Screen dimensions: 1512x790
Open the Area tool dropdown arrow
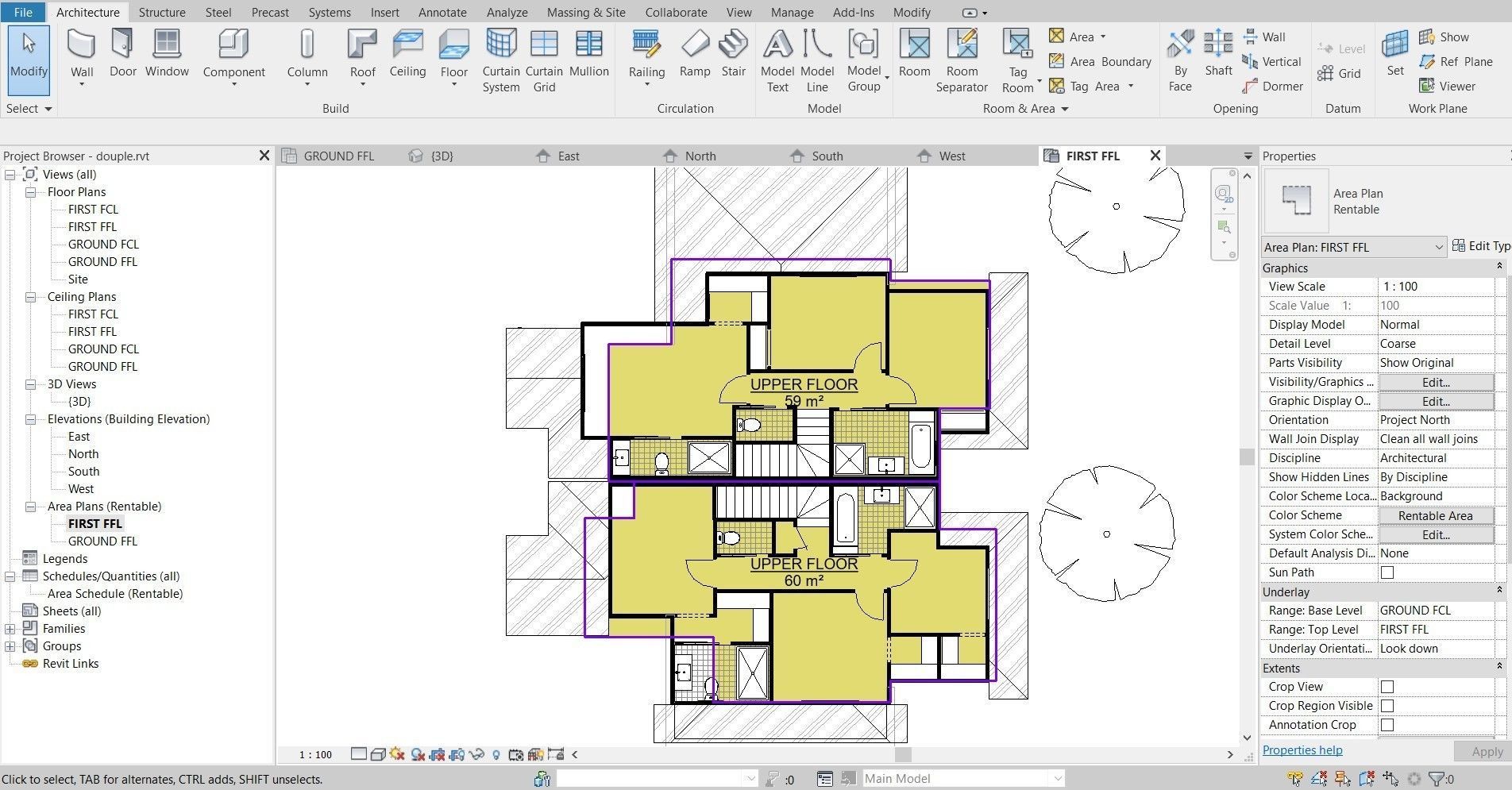(x=1103, y=37)
